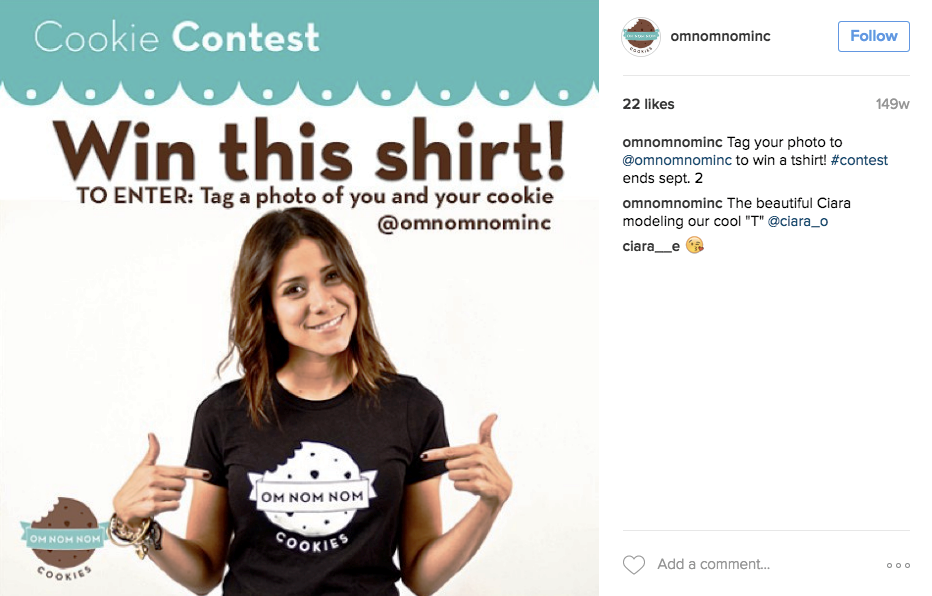This screenshot has width=932, height=596.
Task: Open the @ciara_o mention link
Action: click(x=798, y=222)
